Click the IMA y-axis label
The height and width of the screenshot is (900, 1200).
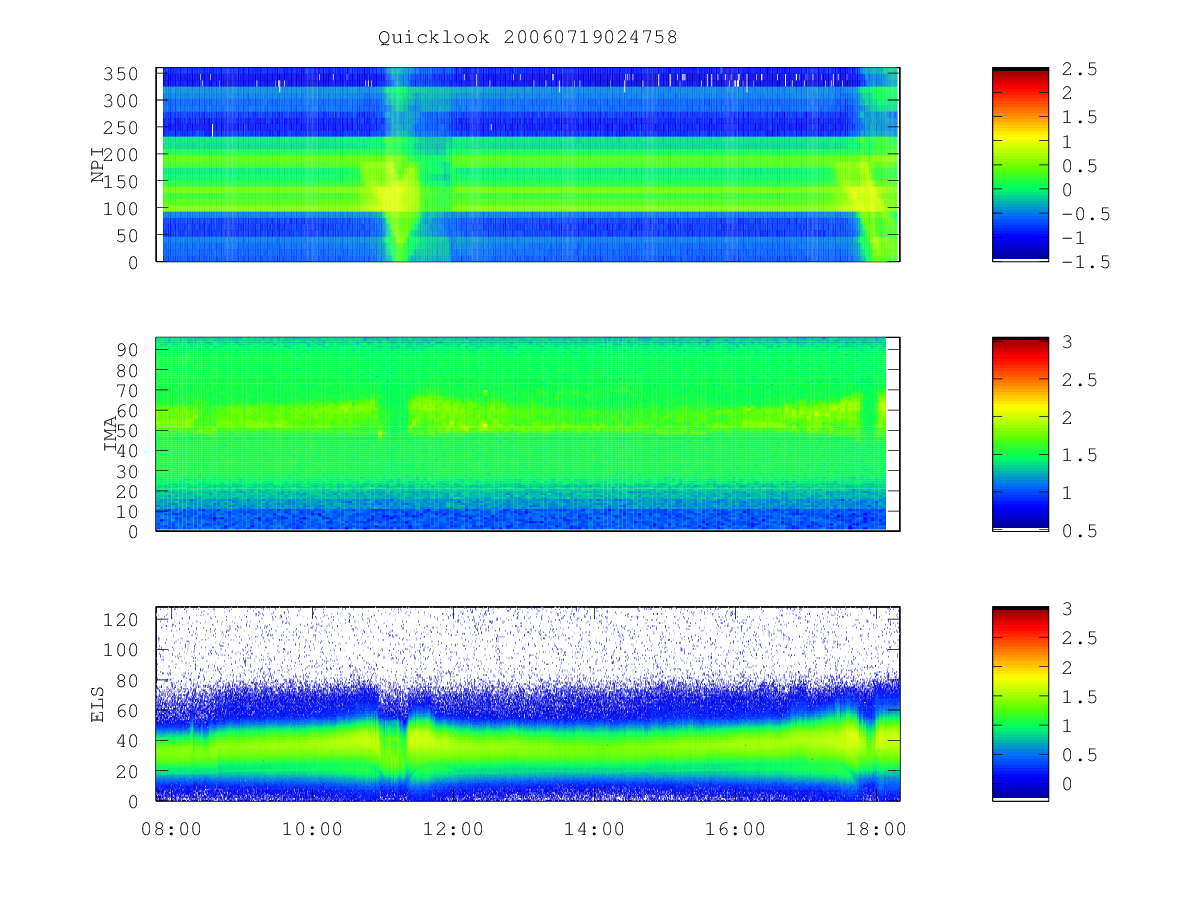click(111, 435)
